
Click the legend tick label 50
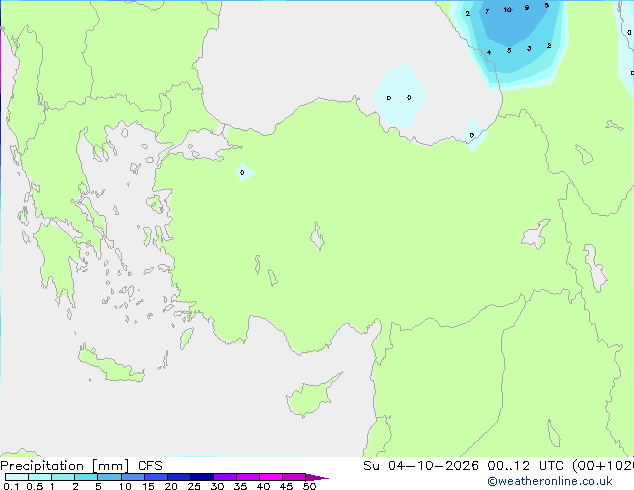[310, 486]
